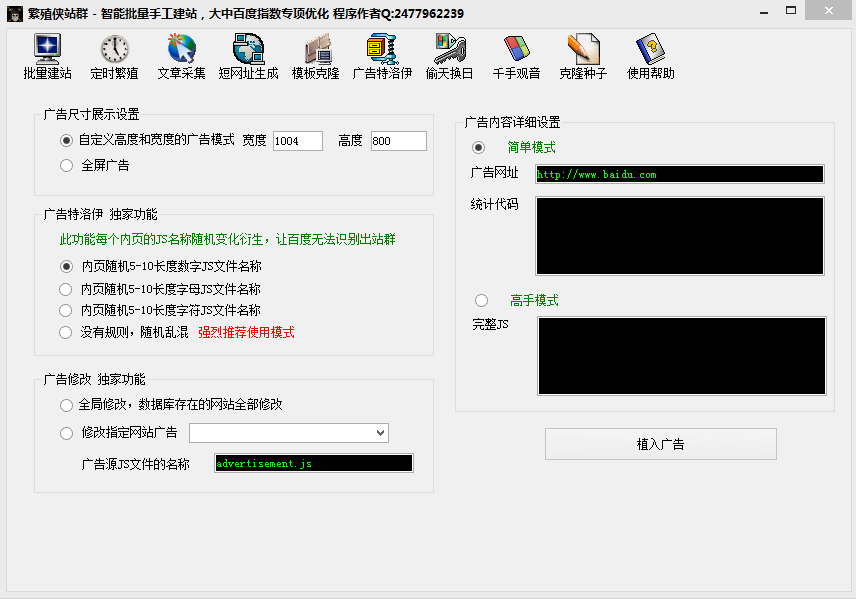Click the 植入广告 button
Image resolution: width=856 pixels, height=599 pixels.
click(x=661, y=444)
